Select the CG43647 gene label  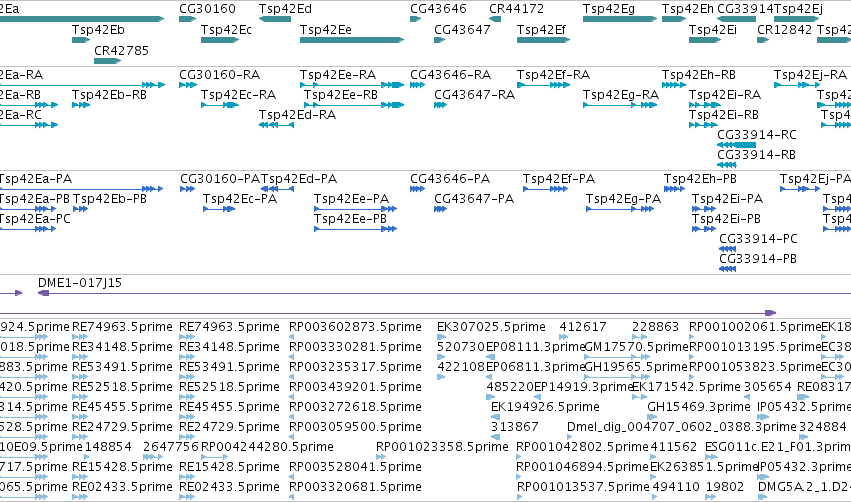(x=462, y=30)
